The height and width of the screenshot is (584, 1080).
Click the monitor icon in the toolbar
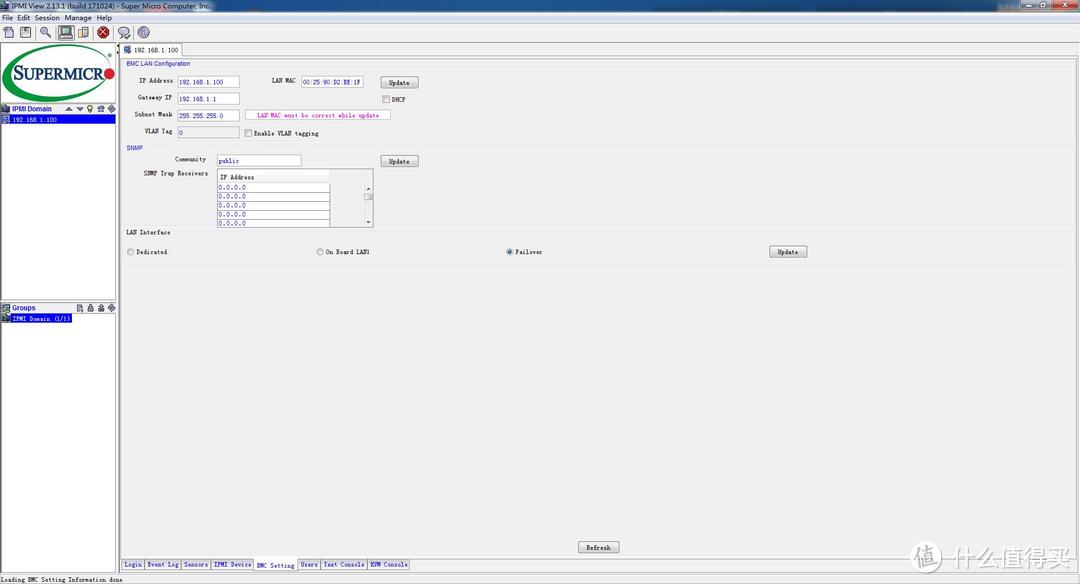coord(65,32)
